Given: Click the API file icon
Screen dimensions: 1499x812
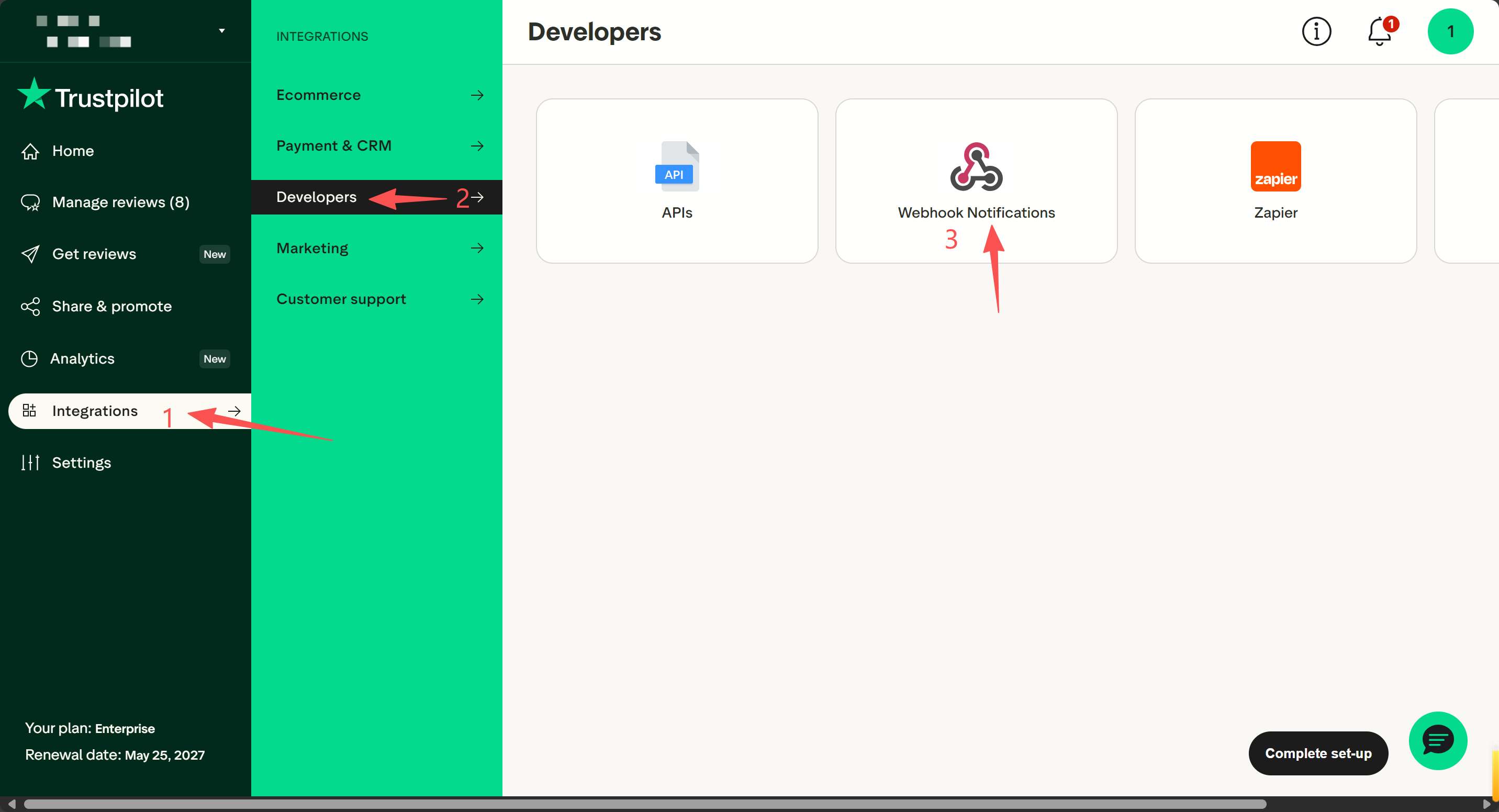Looking at the screenshot, I should (677, 166).
